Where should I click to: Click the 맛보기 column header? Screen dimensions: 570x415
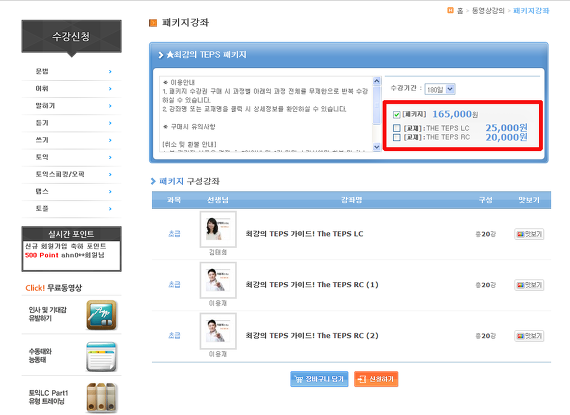click(x=529, y=200)
